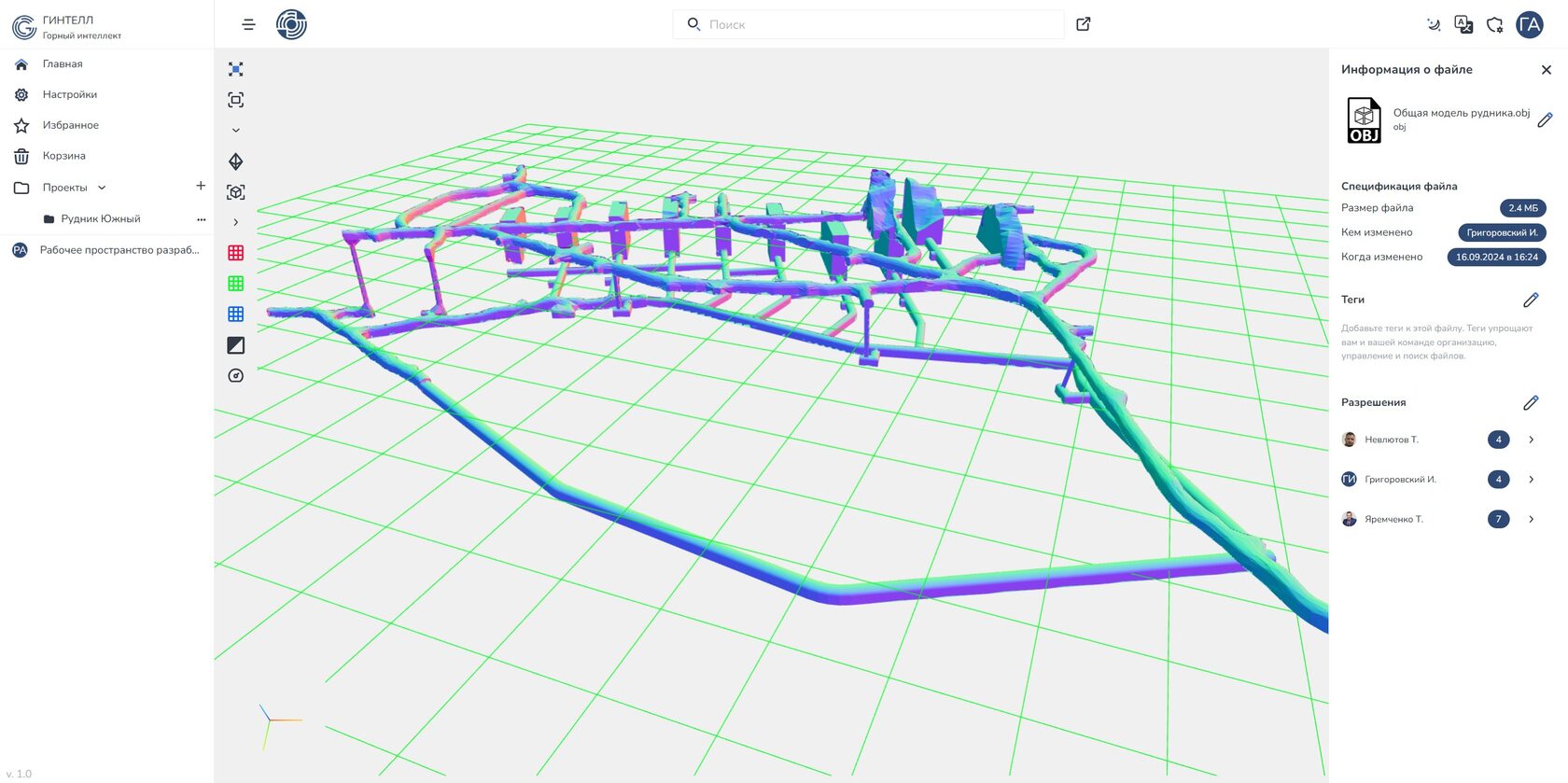Screen dimensions: 1568x783
Task: Expand permissions for Григоровский И.
Action: pyautogui.click(x=1531, y=480)
